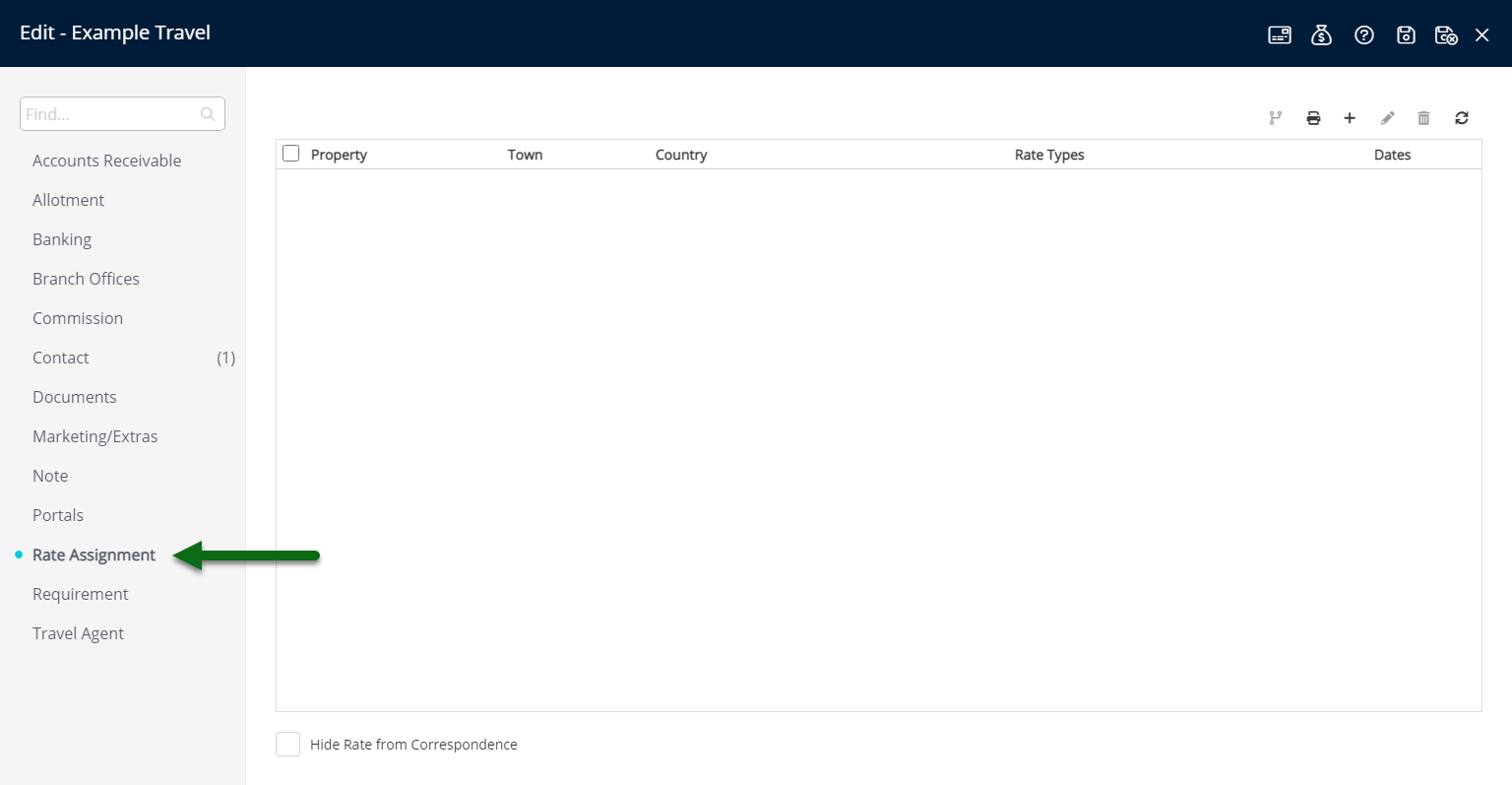Viewport: 1512px width, 785px height.
Task: Save changes with the save icon
Action: [x=1406, y=35]
